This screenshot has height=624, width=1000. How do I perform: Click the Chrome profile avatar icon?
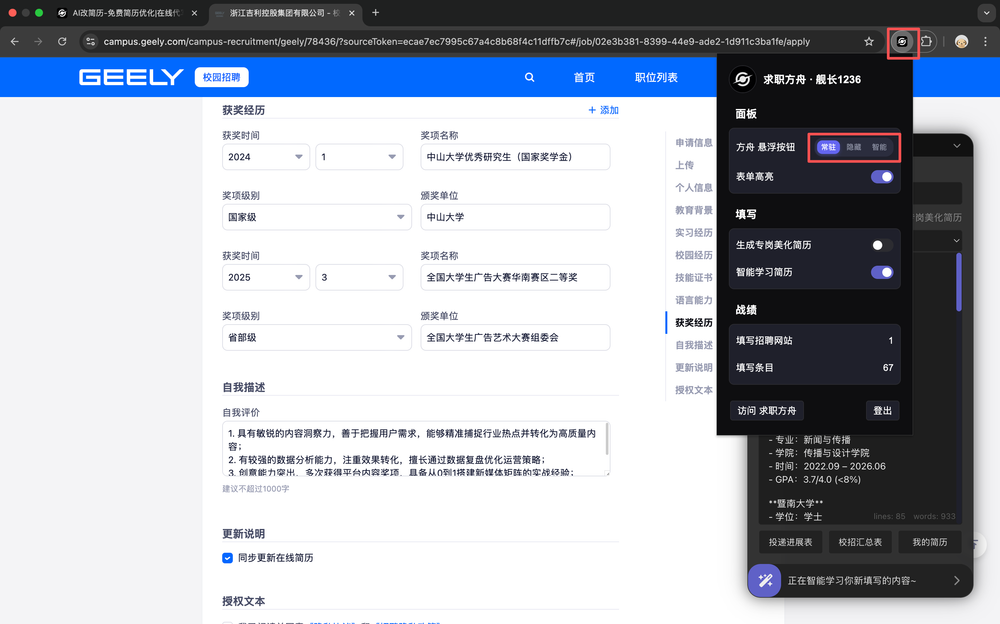(961, 42)
